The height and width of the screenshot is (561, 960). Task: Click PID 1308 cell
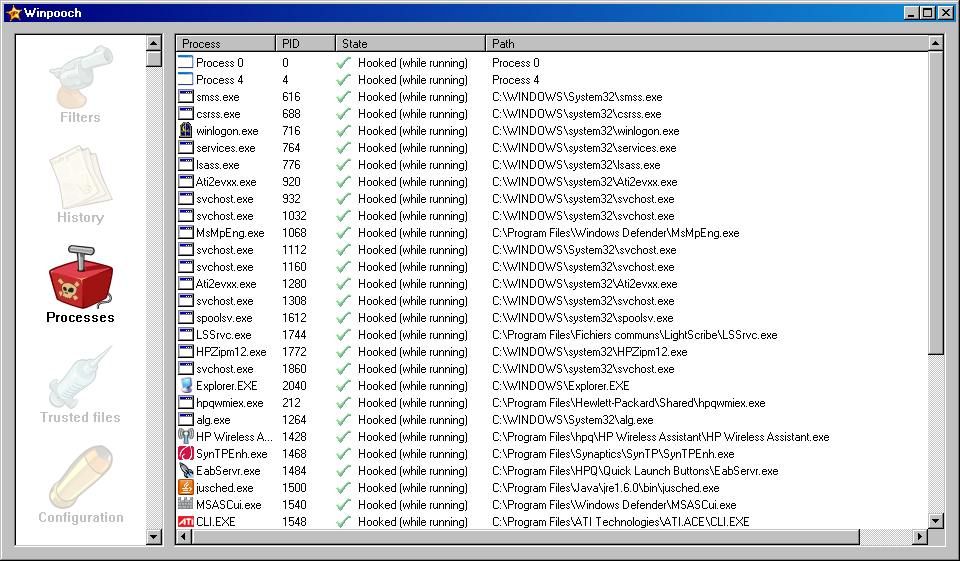(294, 301)
